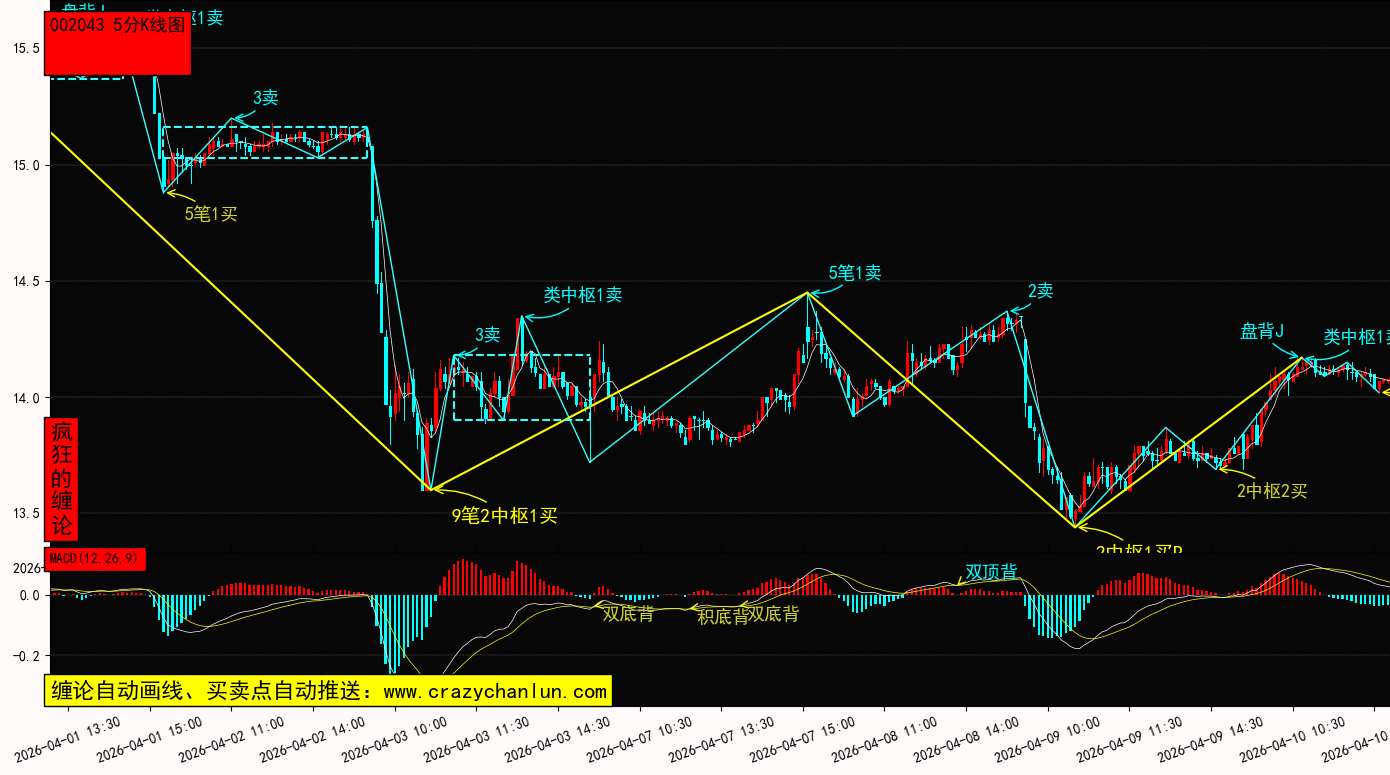Click the 9笔2中枢1买 buy signal label
1390x775 pixels.
(x=505, y=516)
